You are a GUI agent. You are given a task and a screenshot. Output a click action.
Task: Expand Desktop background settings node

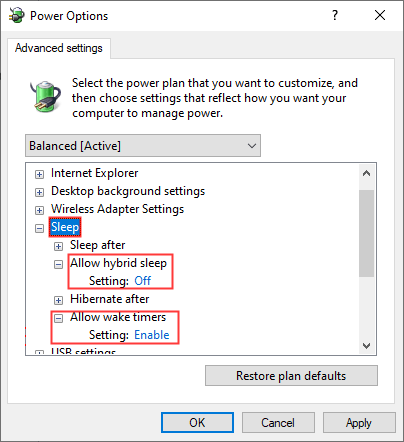point(39,192)
